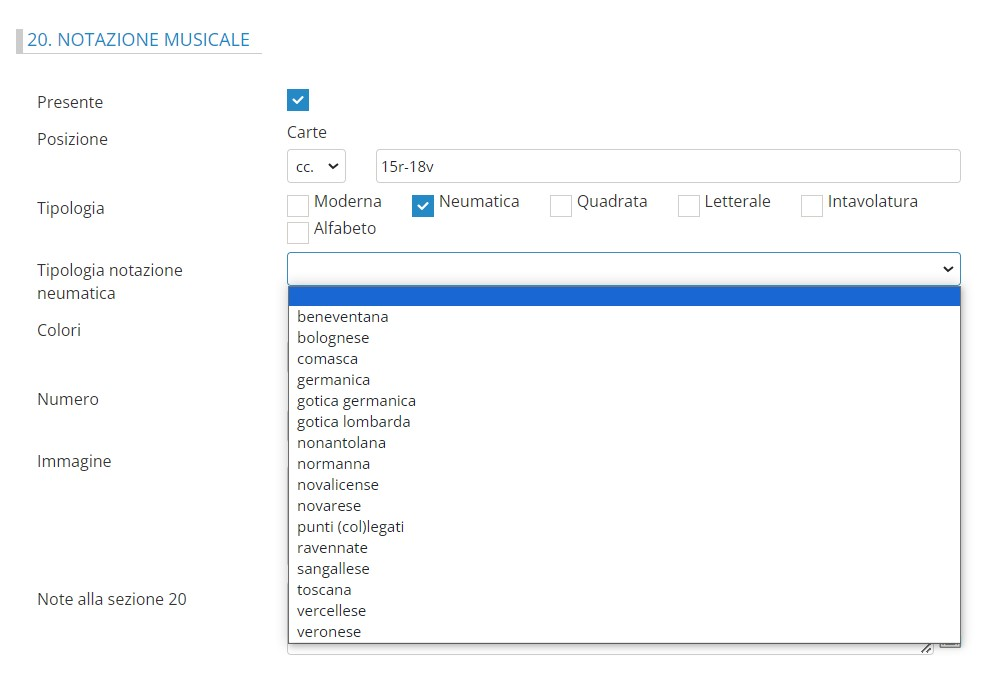
Task: Select sangallese notation type
Action: (333, 569)
